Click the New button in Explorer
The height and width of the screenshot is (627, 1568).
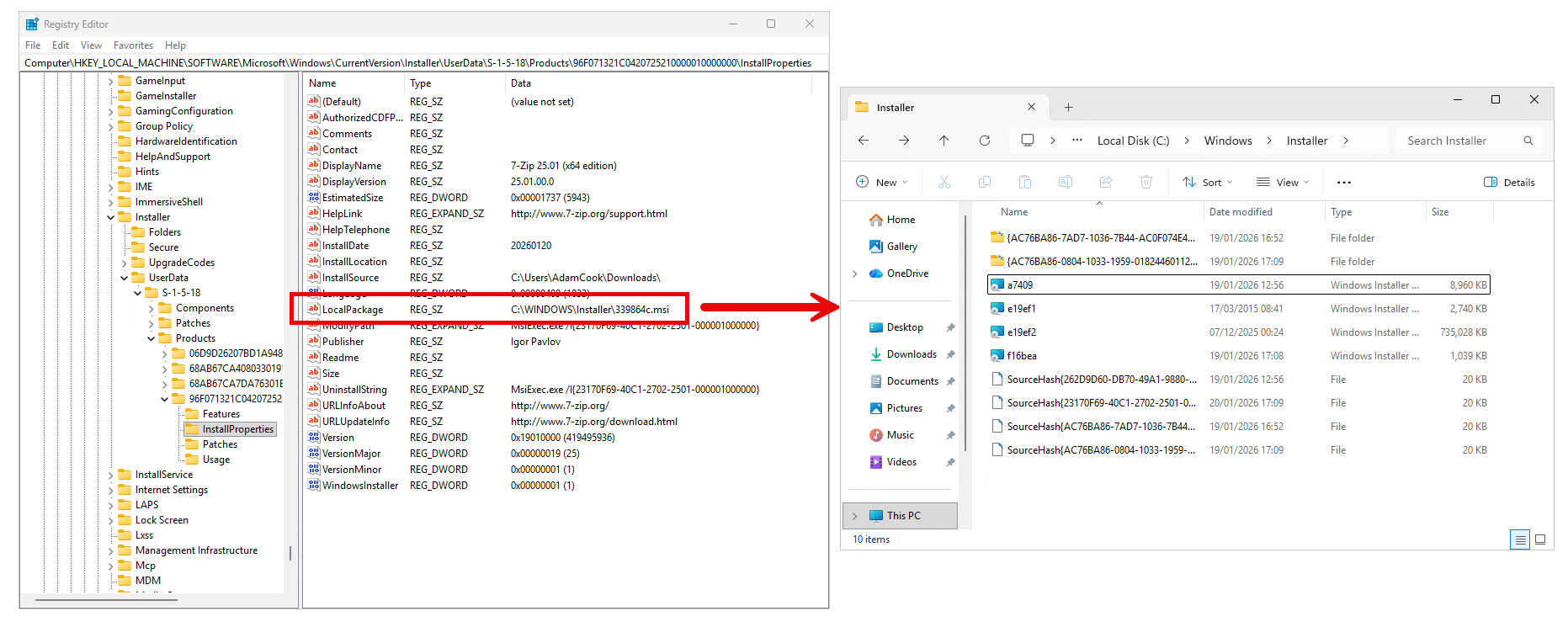(881, 182)
